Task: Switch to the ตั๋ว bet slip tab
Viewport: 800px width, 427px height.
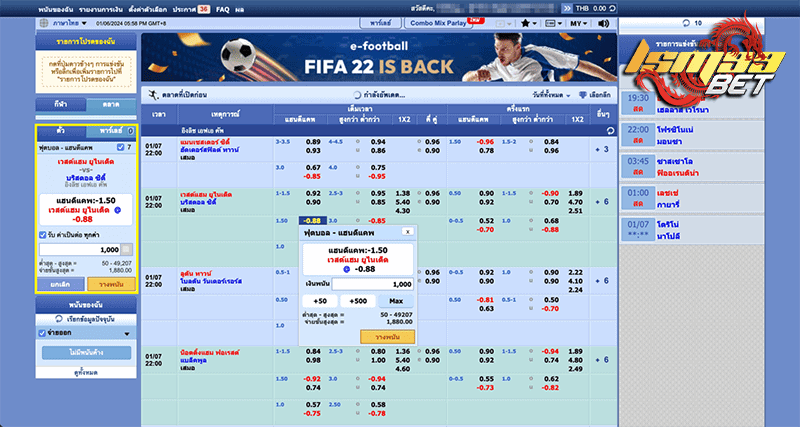Action: tap(61, 131)
